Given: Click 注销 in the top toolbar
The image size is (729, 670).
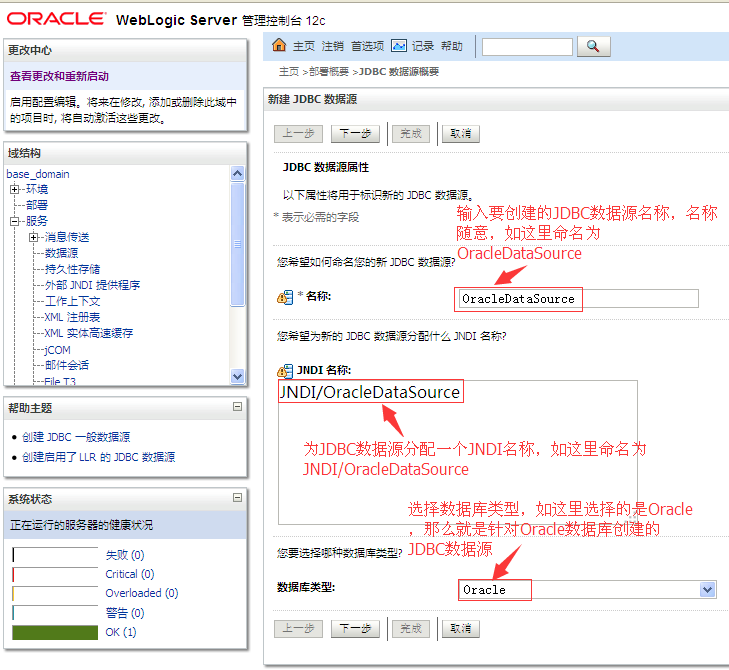Looking at the screenshot, I should pos(333,46).
